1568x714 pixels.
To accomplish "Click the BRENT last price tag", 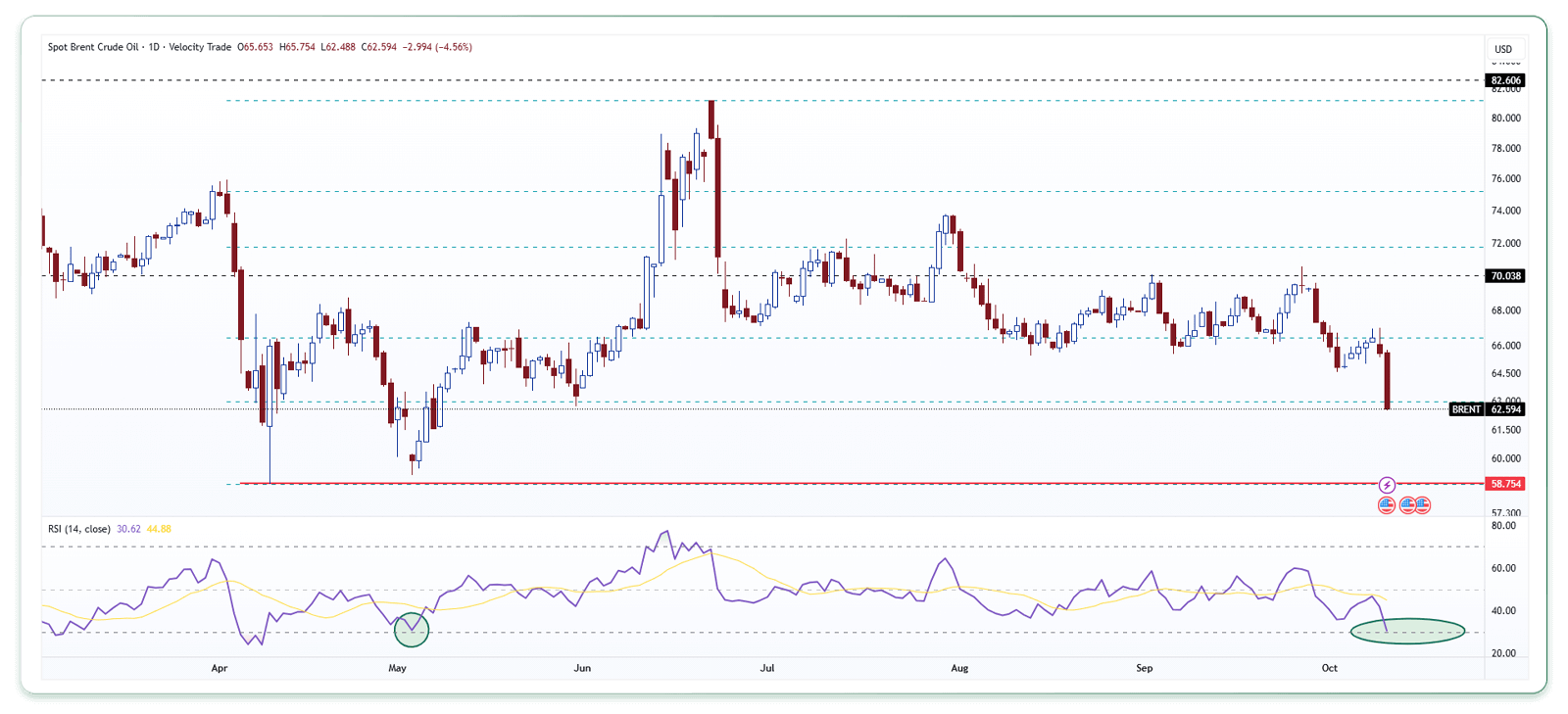I will point(1466,409).
